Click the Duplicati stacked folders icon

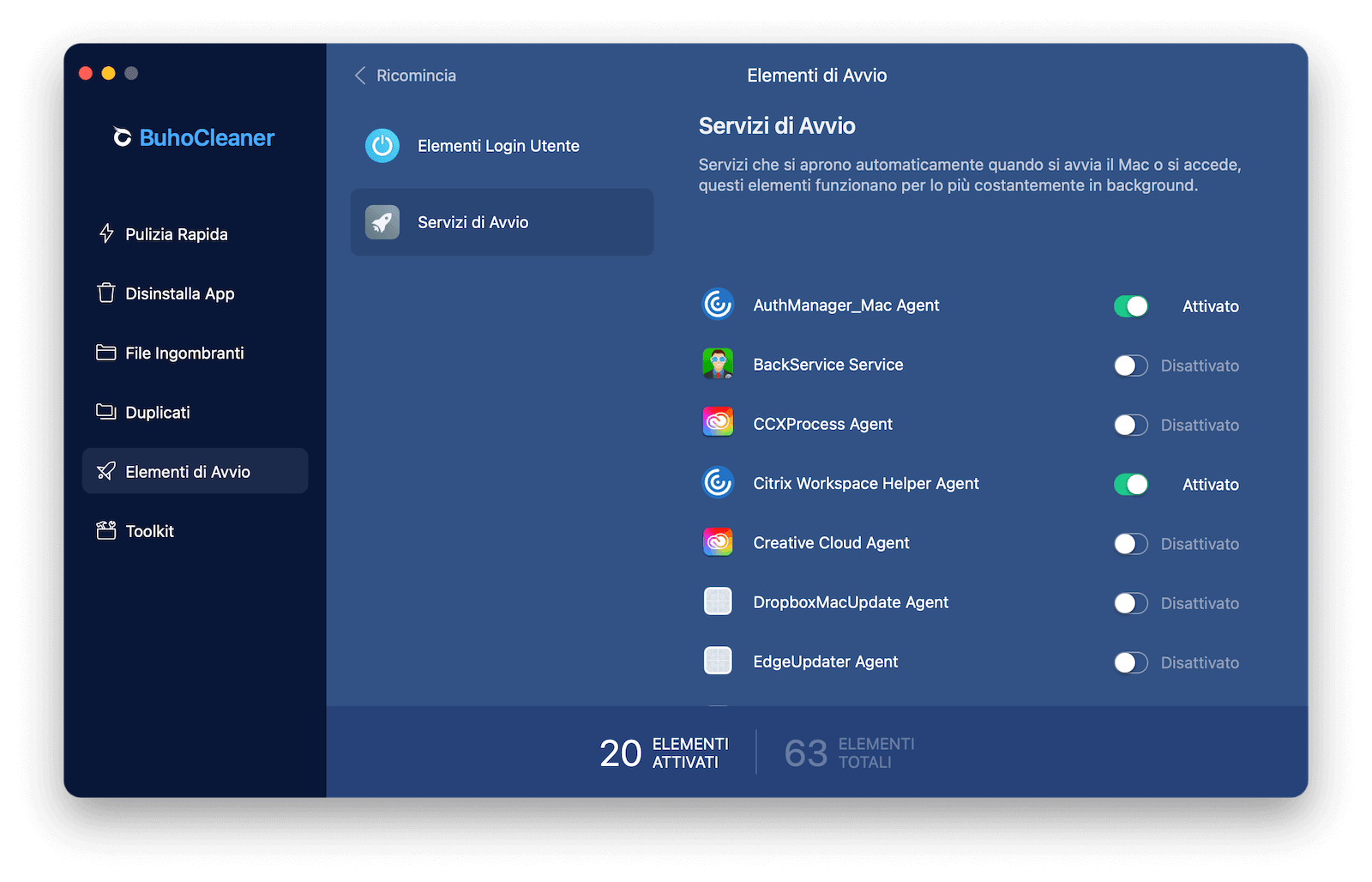106,412
